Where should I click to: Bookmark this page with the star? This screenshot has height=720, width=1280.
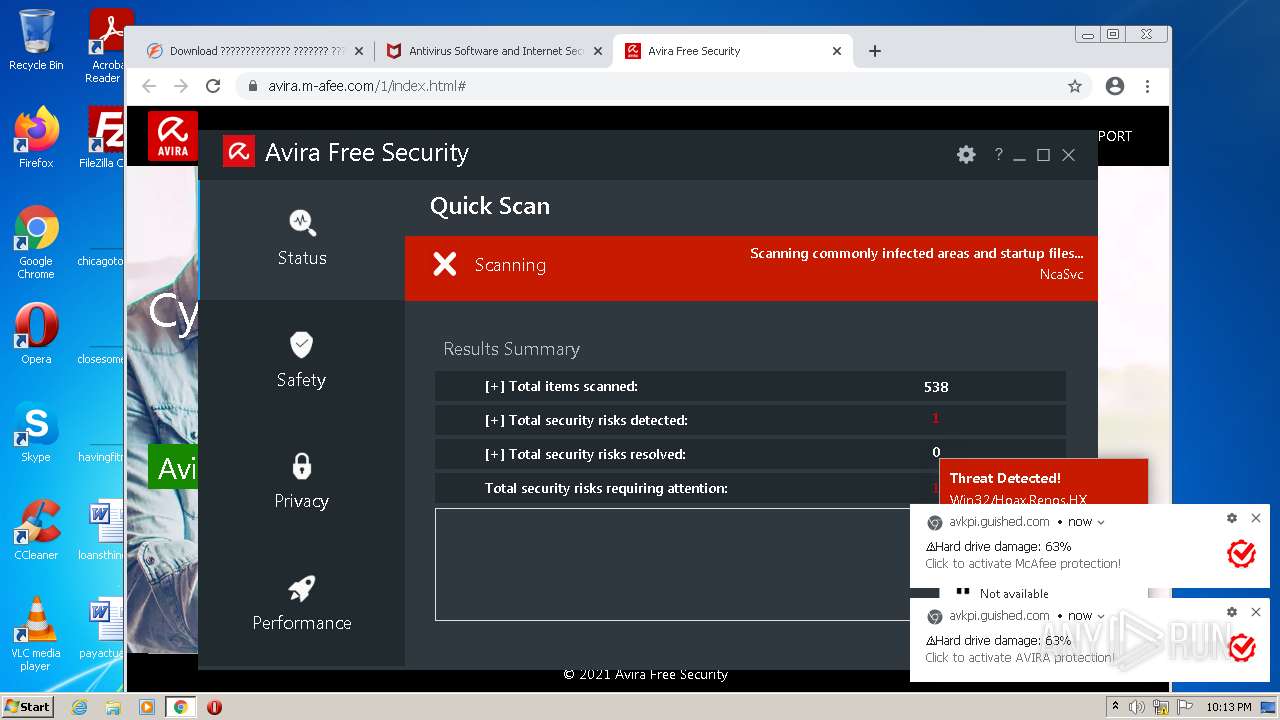pos(1075,86)
